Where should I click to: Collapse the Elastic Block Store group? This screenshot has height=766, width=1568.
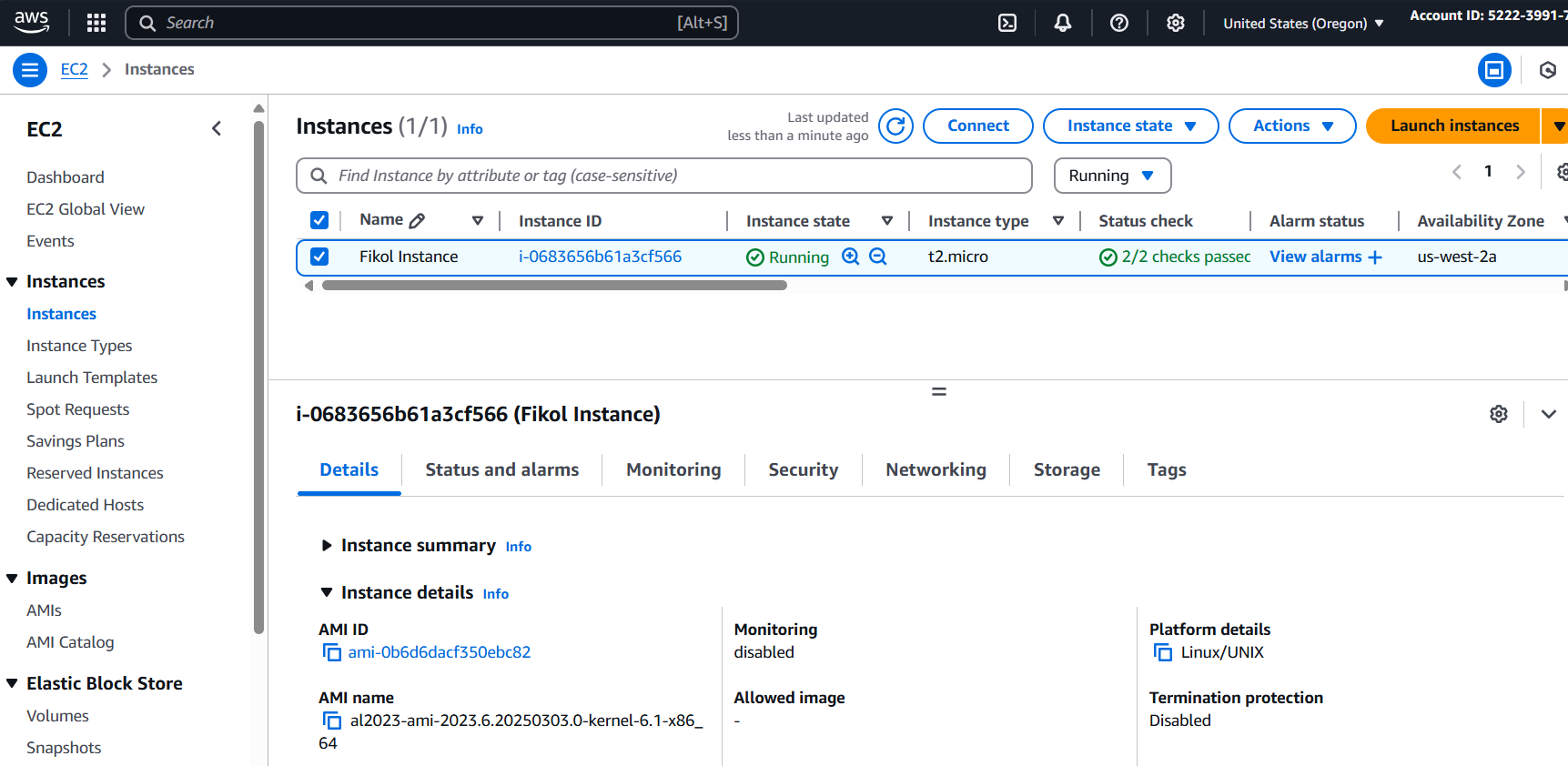tap(12, 684)
